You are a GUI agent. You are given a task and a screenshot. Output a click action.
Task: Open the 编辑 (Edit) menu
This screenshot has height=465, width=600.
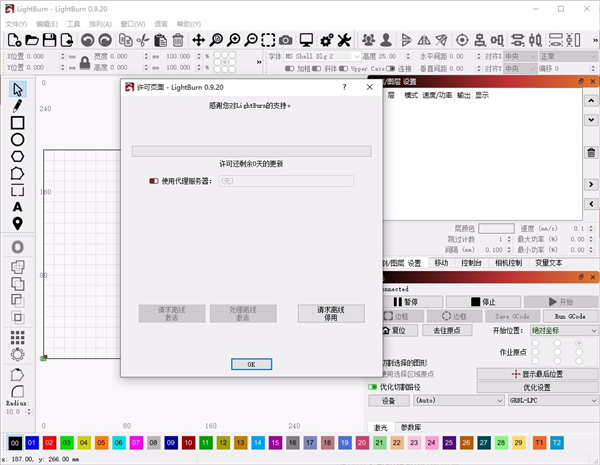[46, 22]
